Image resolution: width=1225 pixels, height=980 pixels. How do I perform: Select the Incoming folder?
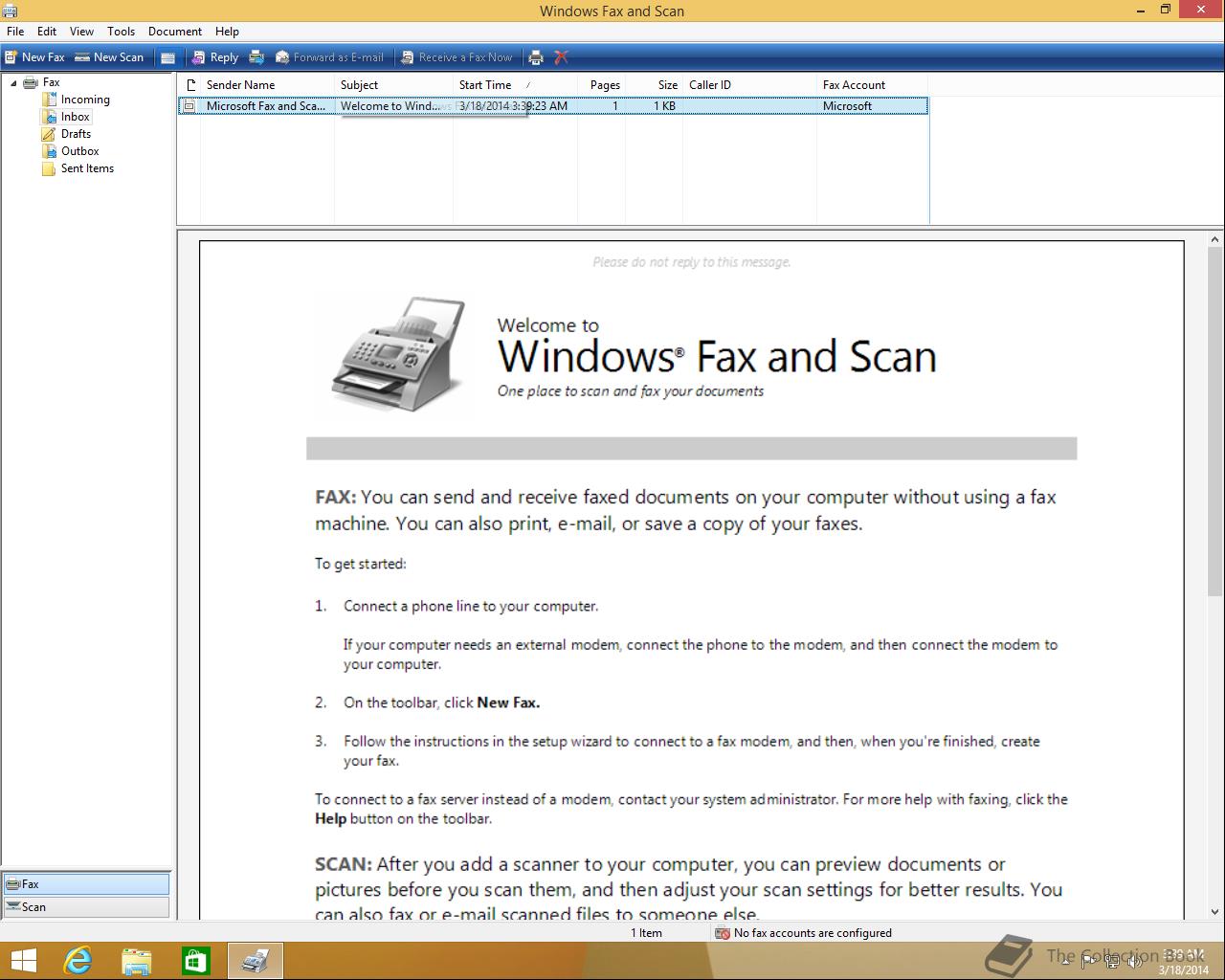click(85, 100)
